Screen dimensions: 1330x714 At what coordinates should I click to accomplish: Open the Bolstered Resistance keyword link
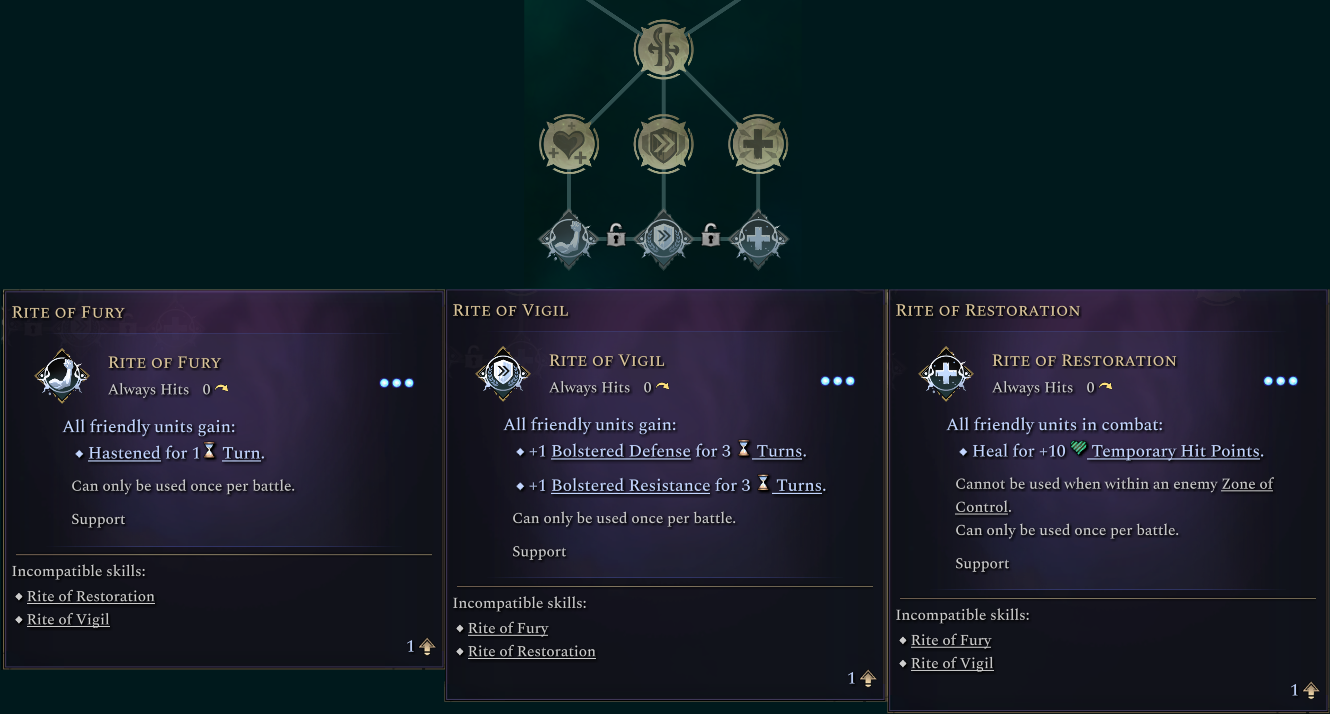pyautogui.click(x=630, y=485)
